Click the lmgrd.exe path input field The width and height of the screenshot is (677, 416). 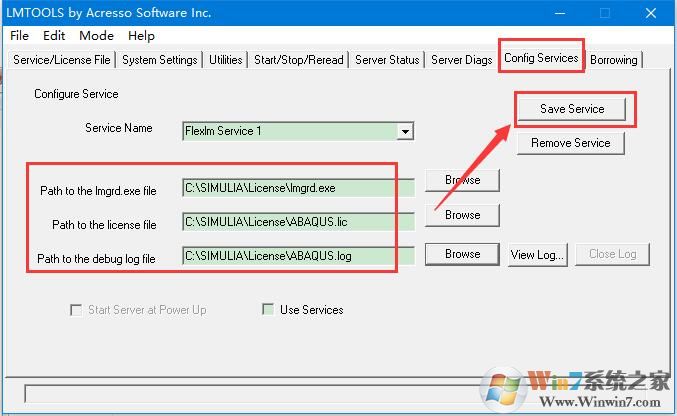click(x=298, y=188)
